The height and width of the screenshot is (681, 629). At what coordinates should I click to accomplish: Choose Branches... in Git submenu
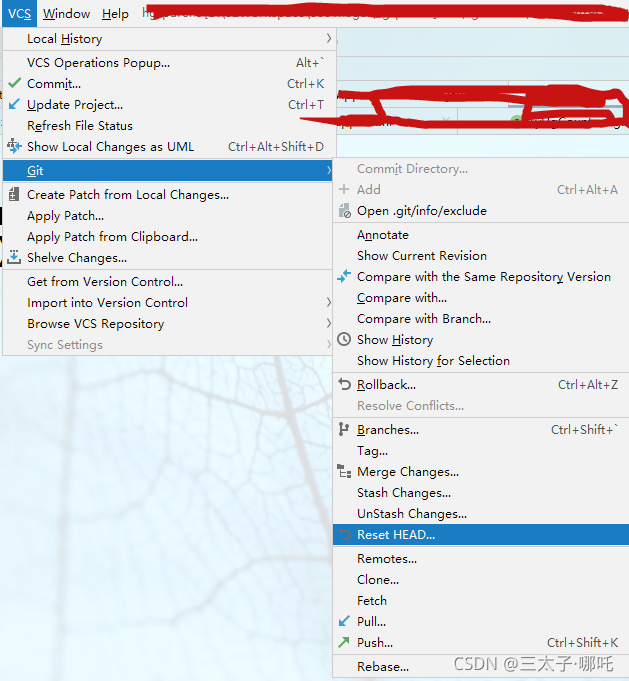[481, 430]
